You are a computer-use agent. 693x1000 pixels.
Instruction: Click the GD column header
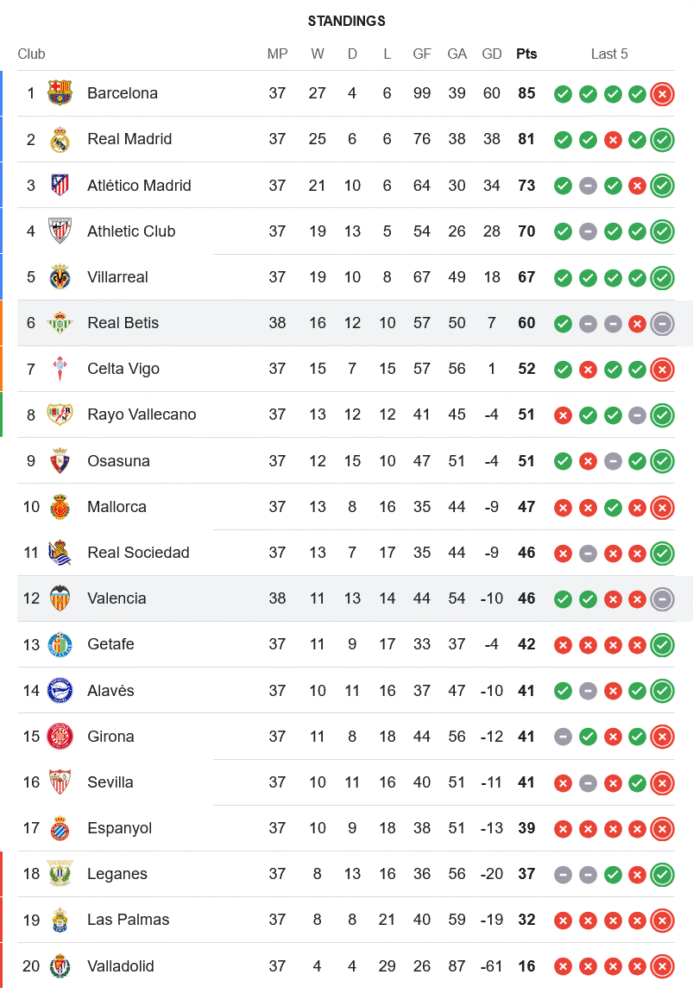(492, 54)
